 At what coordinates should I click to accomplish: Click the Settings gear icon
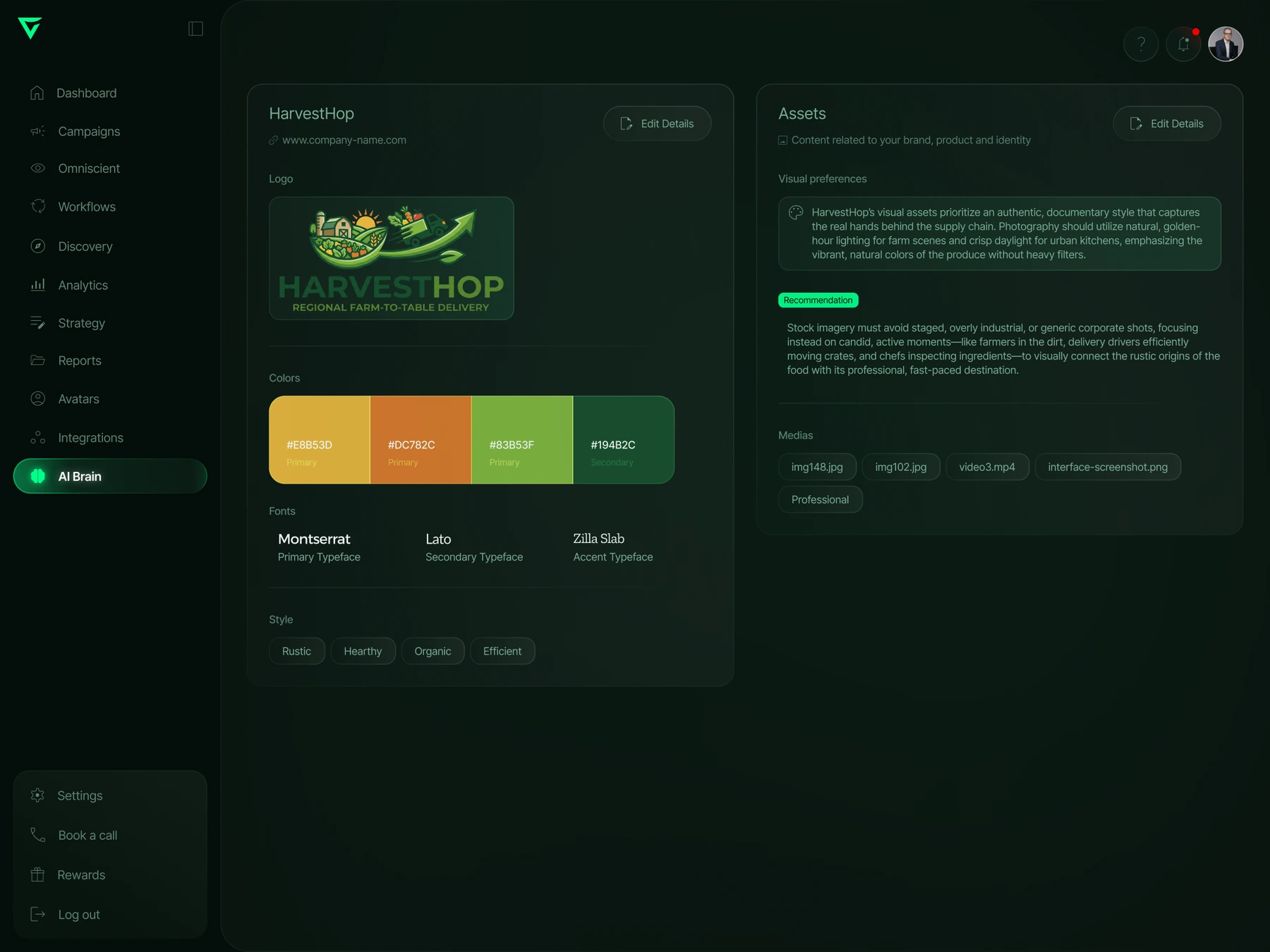37,795
